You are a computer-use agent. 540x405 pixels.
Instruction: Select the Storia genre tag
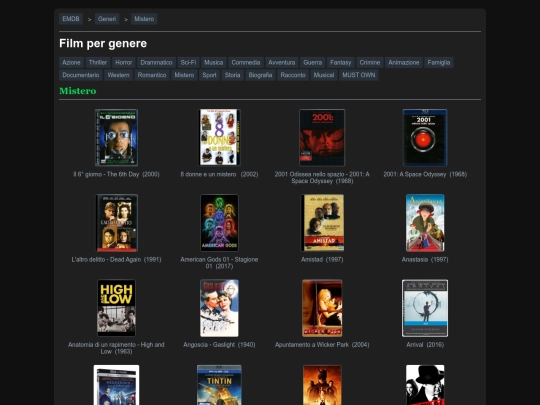[x=232, y=75]
